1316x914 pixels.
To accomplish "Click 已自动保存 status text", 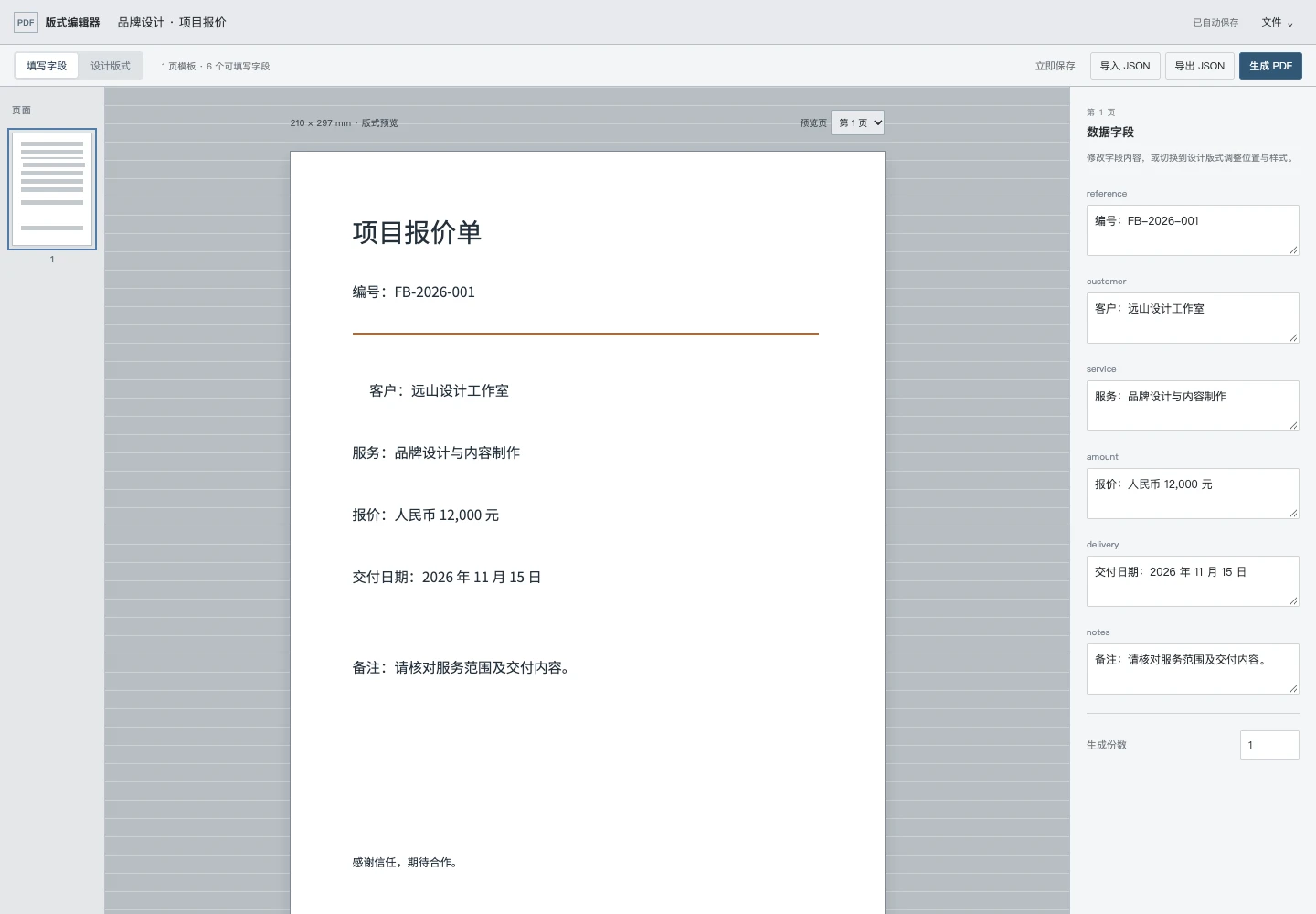I will [1215, 23].
